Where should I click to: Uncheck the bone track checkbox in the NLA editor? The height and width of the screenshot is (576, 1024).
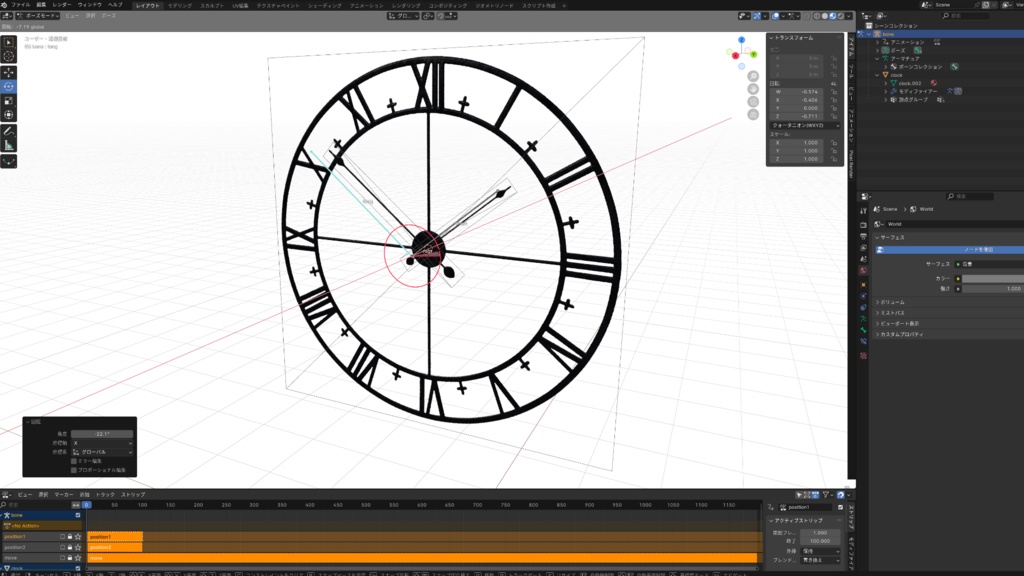[x=78, y=515]
